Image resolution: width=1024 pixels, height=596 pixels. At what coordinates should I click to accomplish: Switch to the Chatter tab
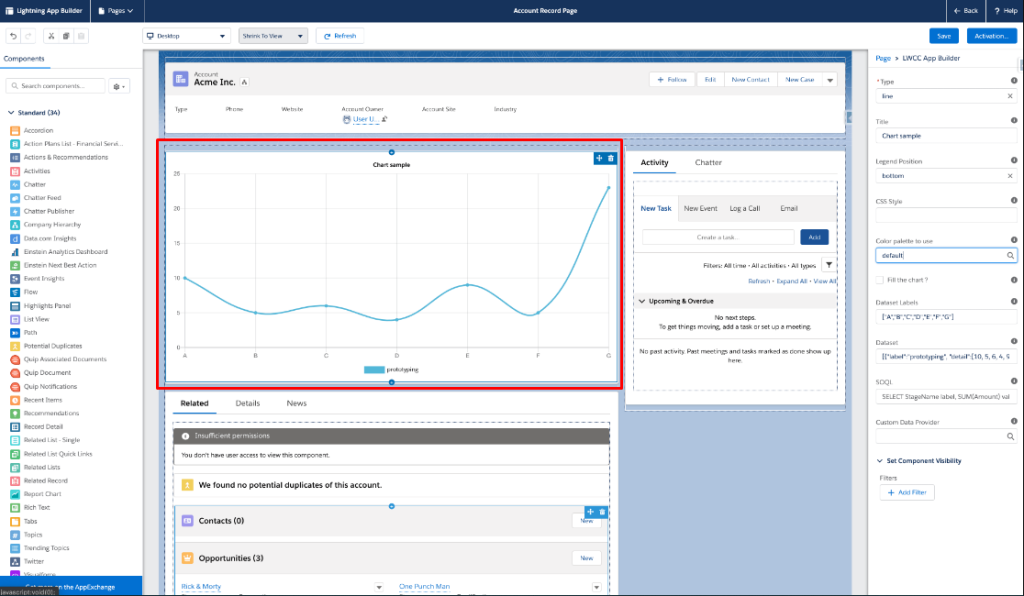(708, 162)
